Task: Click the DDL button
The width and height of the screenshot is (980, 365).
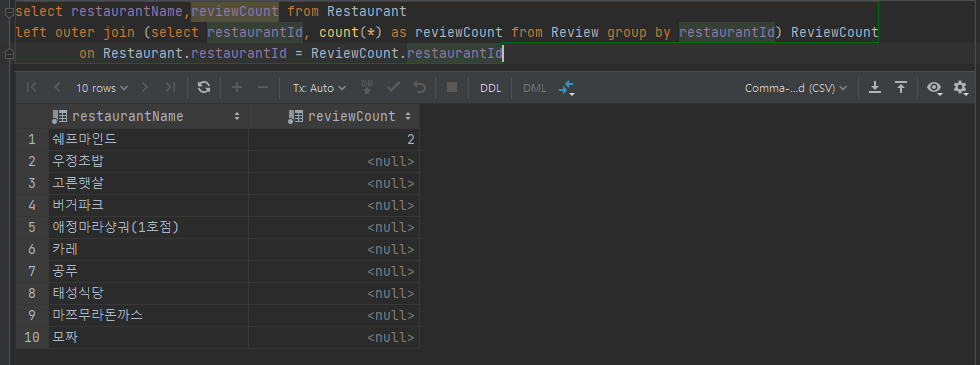Action: pos(491,88)
